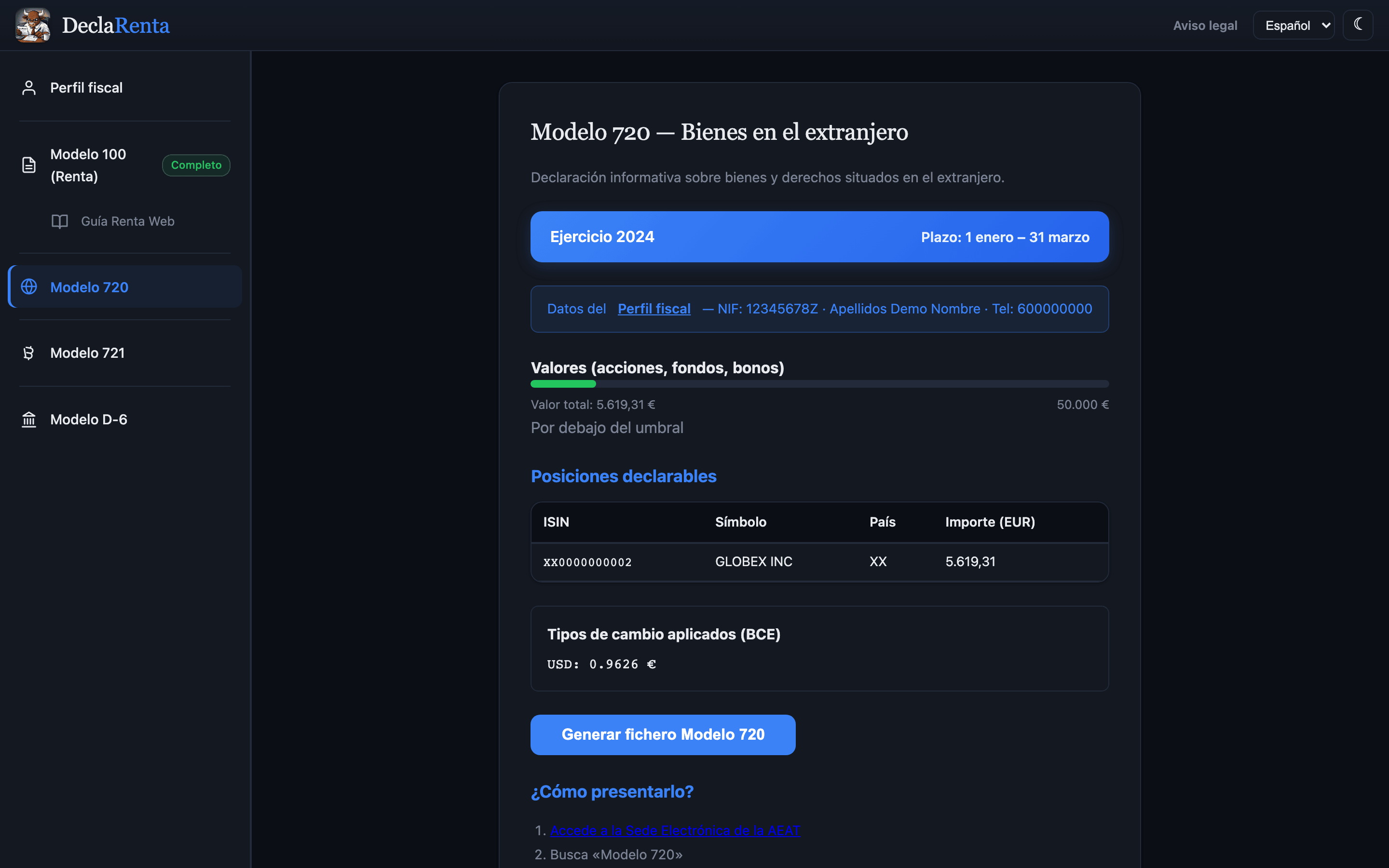This screenshot has height=868, width=1389.
Task: Open Accede a la Sede Electrónica AEAT link
Action: 675,831
